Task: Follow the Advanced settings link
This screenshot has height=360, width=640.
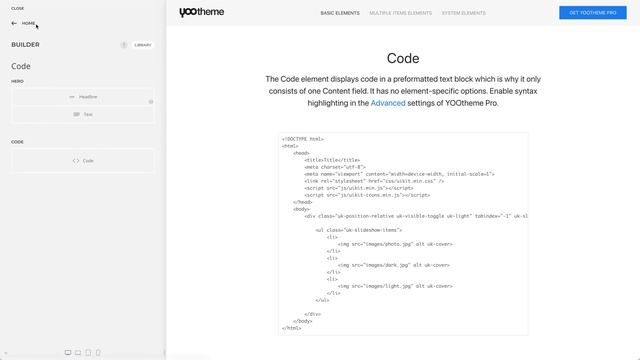Action: pyautogui.click(x=388, y=103)
